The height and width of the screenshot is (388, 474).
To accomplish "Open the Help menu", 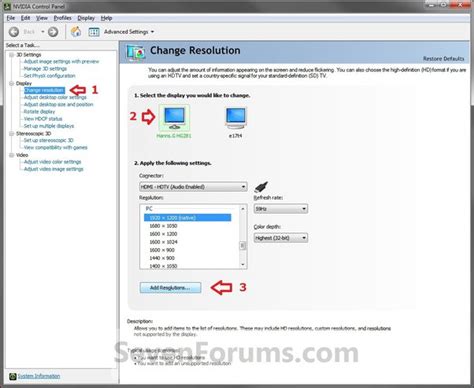I will [106, 18].
